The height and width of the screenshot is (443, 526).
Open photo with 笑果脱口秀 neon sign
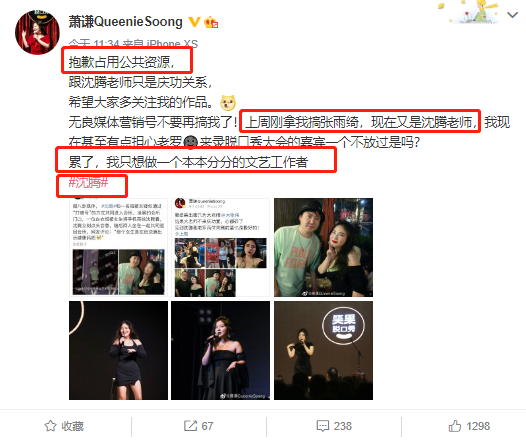click(x=323, y=350)
